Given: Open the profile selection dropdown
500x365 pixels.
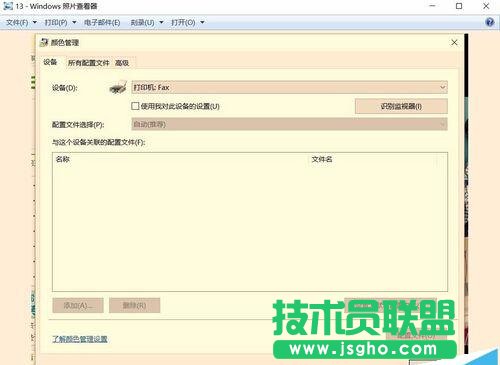Looking at the screenshot, I should coord(289,124).
